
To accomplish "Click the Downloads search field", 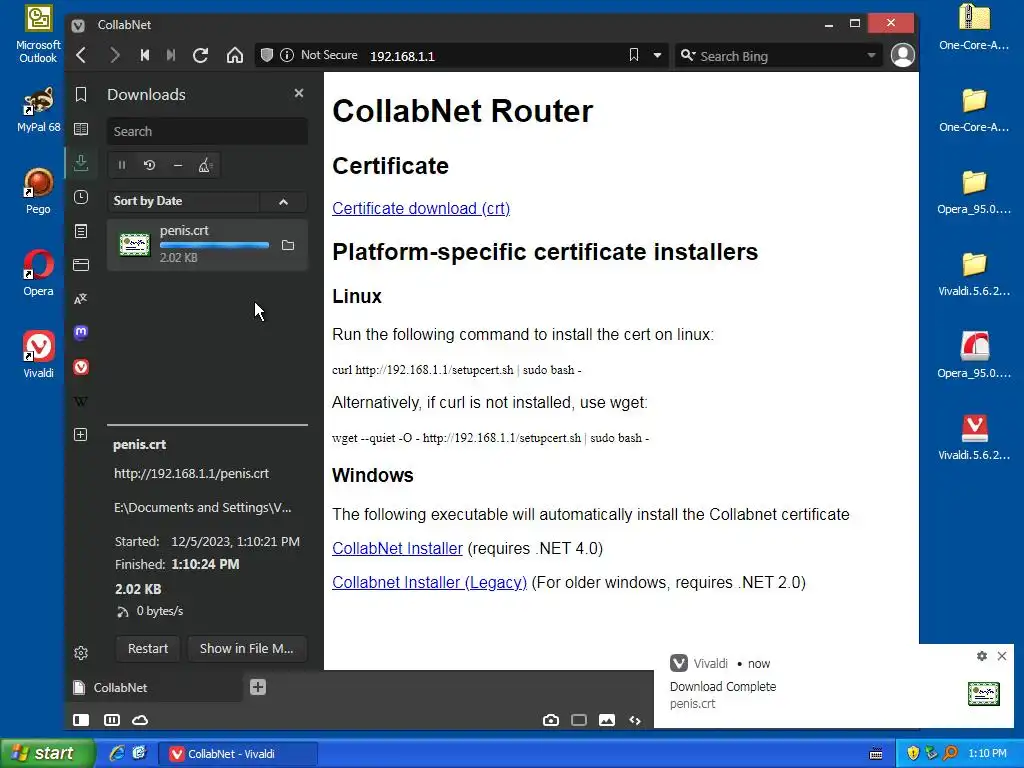I will click(207, 131).
